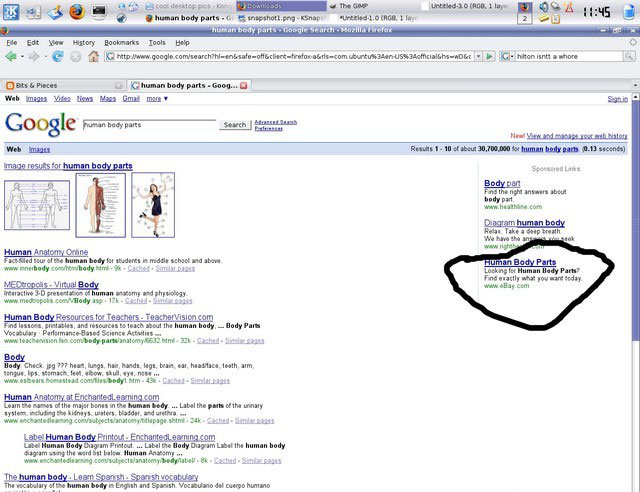The width and height of the screenshot is (640, 492).
Task: Open the list all tabs dropdown
Action: tap(635, 85)
